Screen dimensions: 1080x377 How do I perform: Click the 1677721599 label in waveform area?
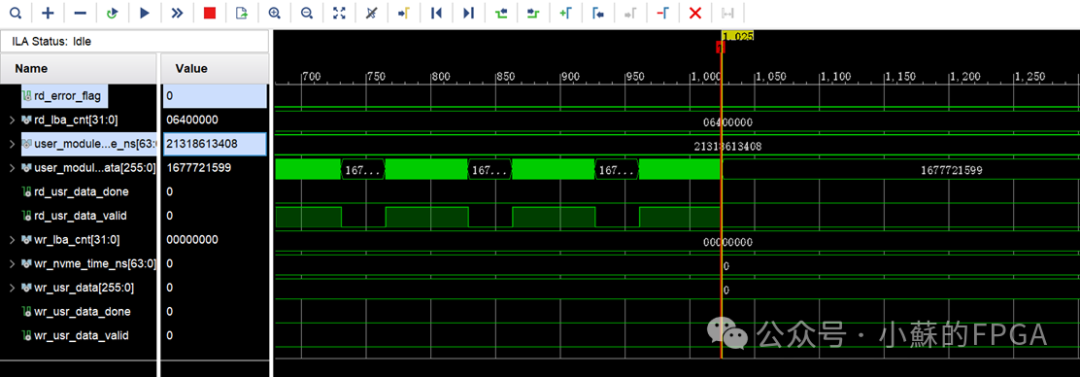[951, 170]
